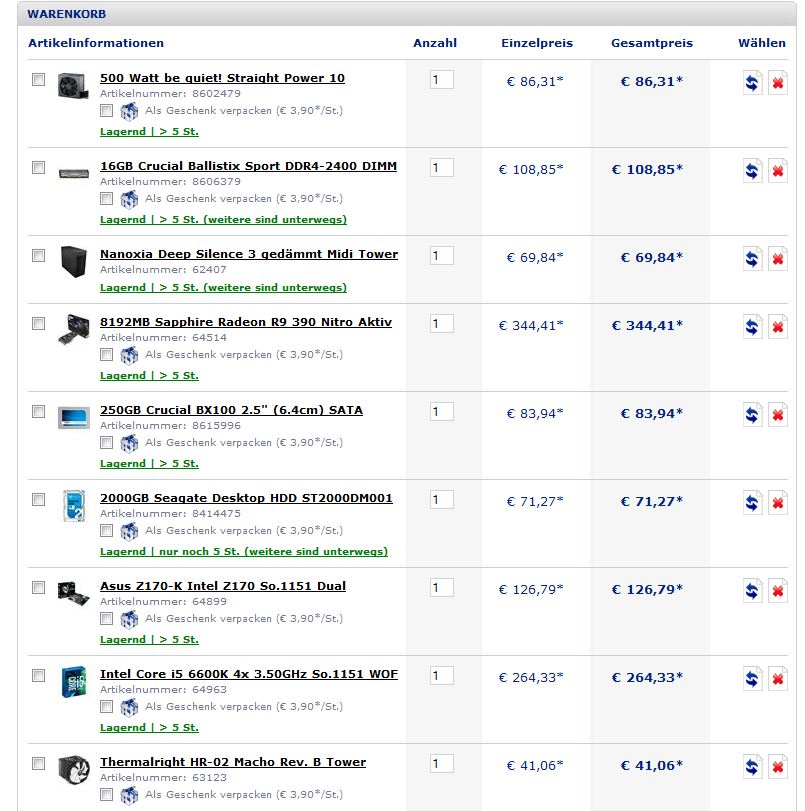The width and height of the screenshot is (805, 811).
Task: Click the quantity field for Nanoxia Deep Silence 3
Action: [x=441, y=255]
